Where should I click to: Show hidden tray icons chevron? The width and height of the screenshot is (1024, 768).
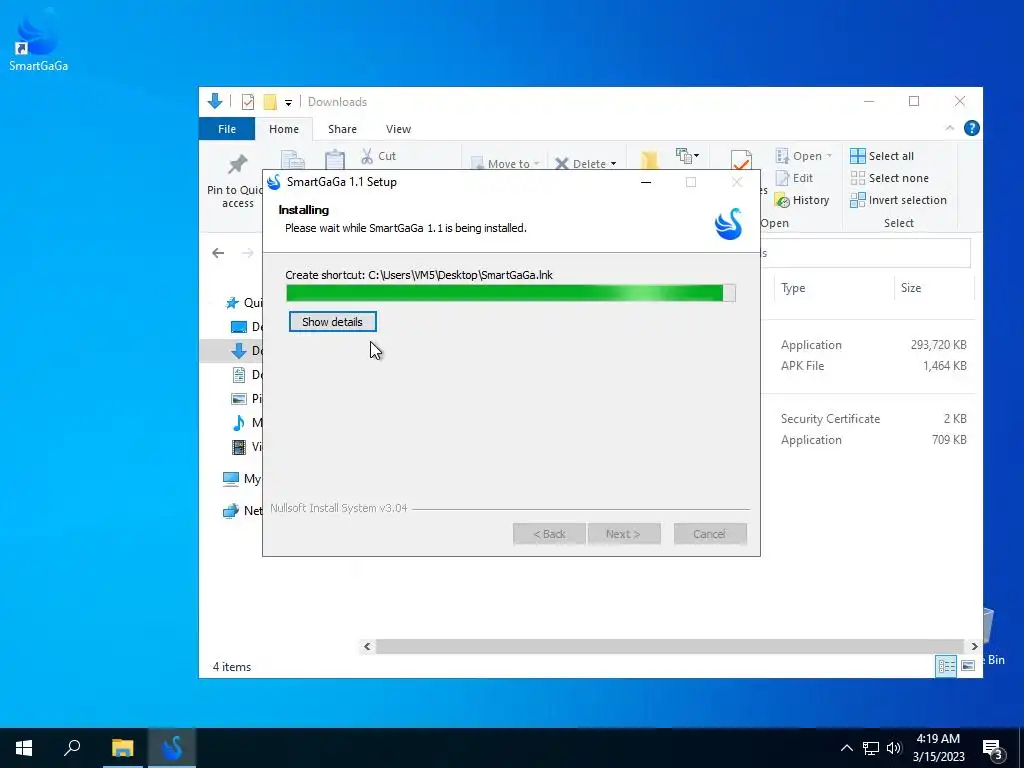point(846,748)
